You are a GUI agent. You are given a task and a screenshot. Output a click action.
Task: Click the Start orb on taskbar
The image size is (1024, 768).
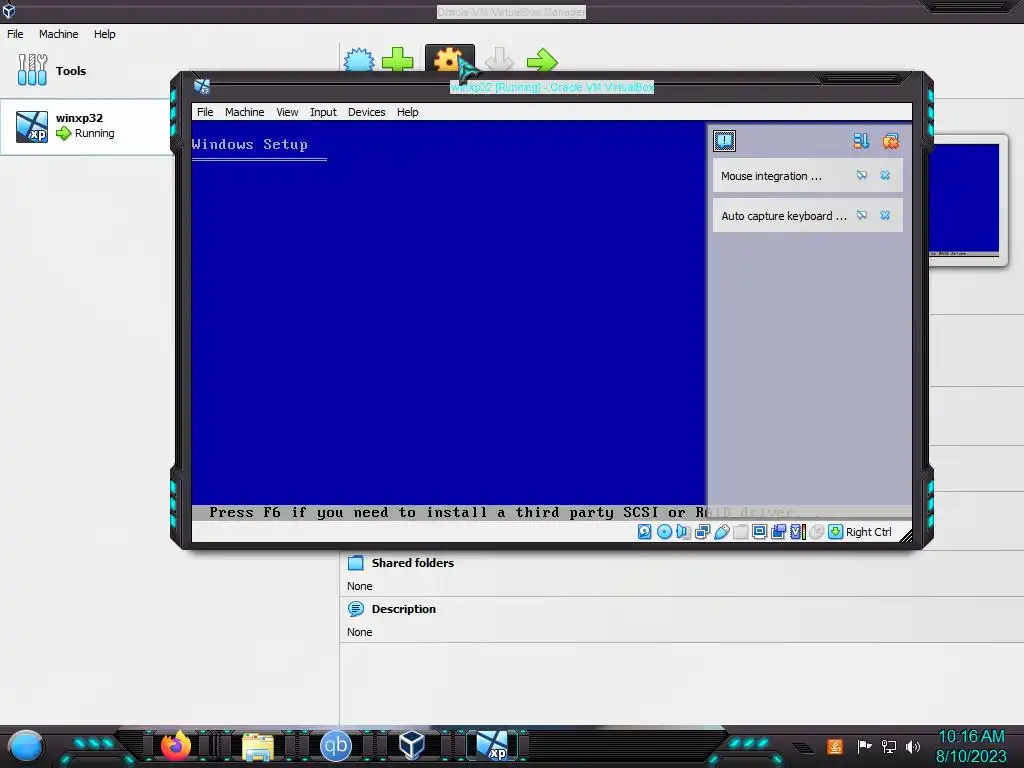point(26,746)
